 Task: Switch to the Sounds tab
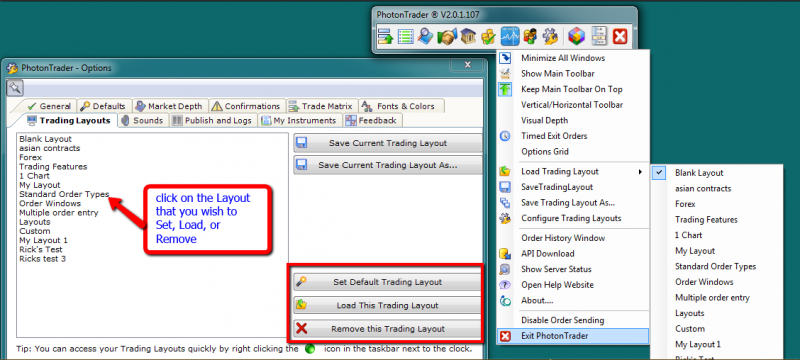[x=142, y=120]
